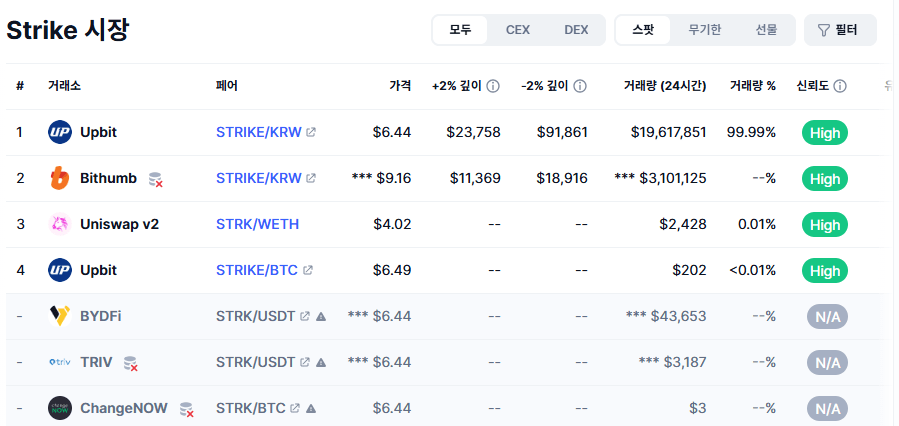Click the TRIV exchange logo
The width and height of the screenshot is (899, 426).
[x=60, y=362]
